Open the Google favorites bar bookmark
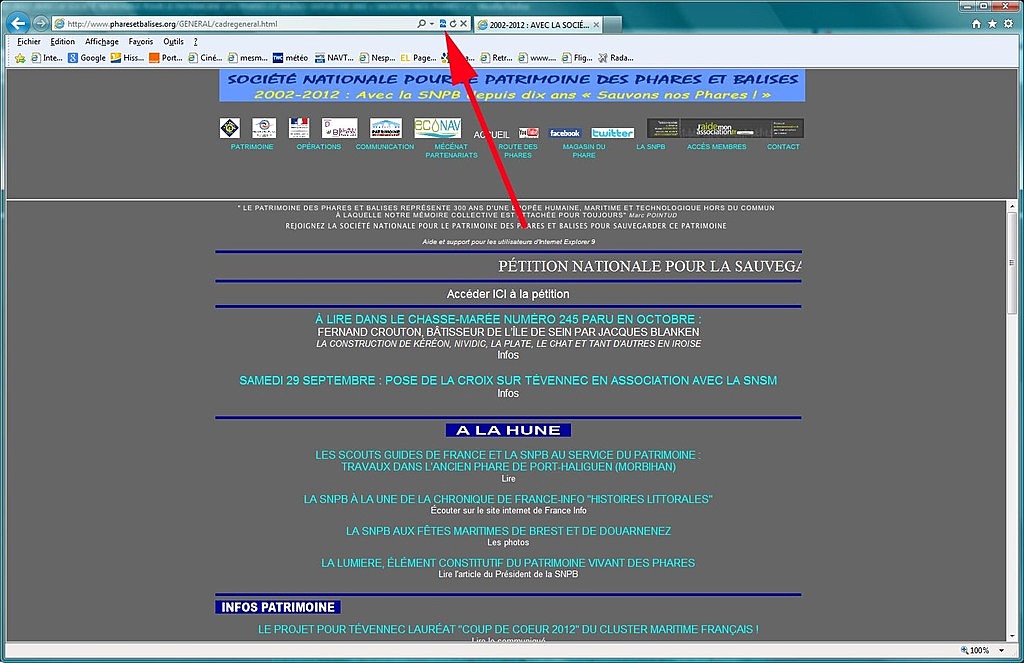The image size is (1024, 663). (x=87, y=58)
